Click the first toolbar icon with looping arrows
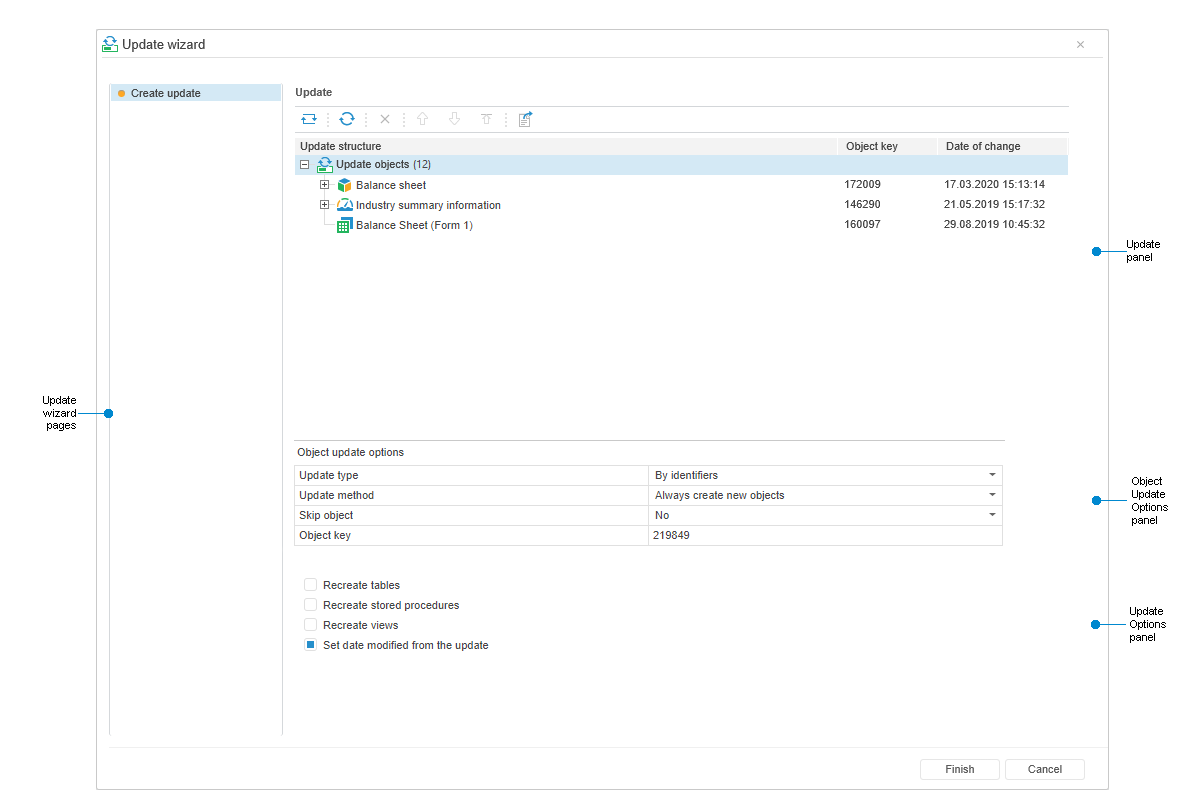Image resolution: width=1202 pixels, height=790 pixels. pyautogui.click(x=309, y=119)
